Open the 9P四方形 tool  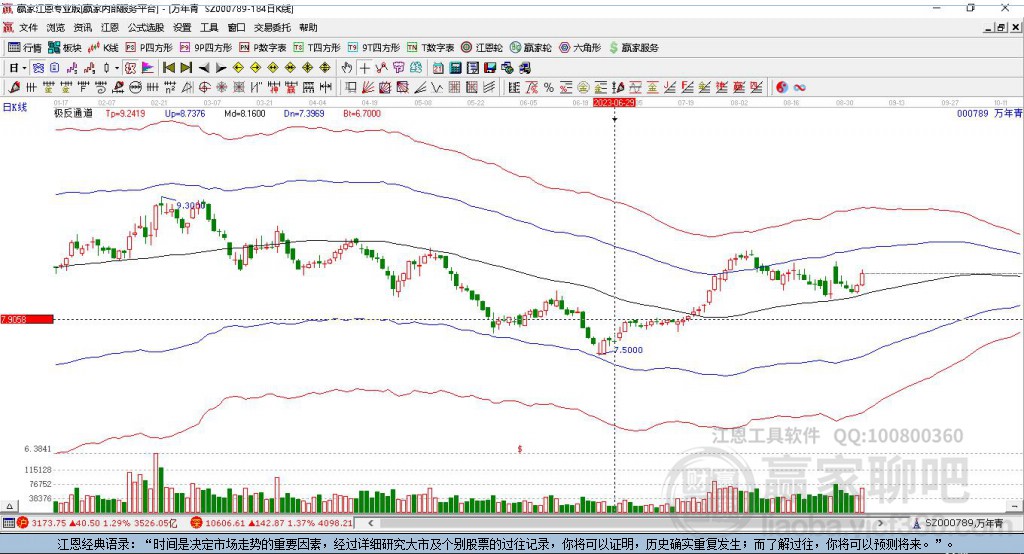206,48
